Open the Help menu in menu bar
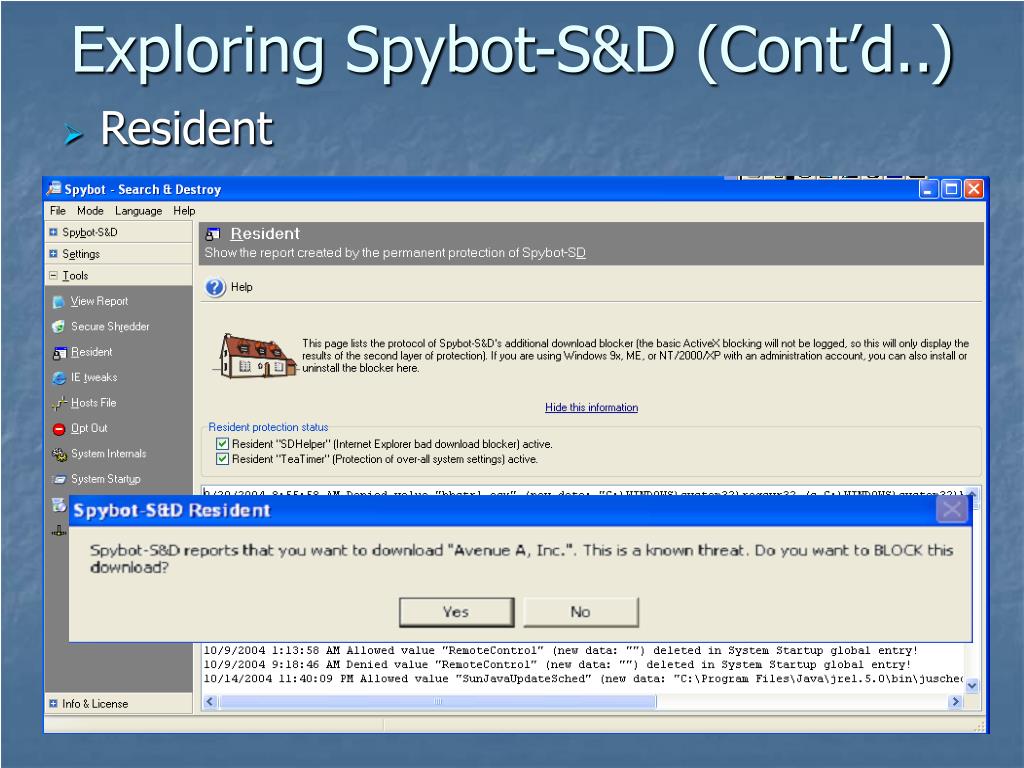Viewport: 1024px width, 768px height. (184, 210)
